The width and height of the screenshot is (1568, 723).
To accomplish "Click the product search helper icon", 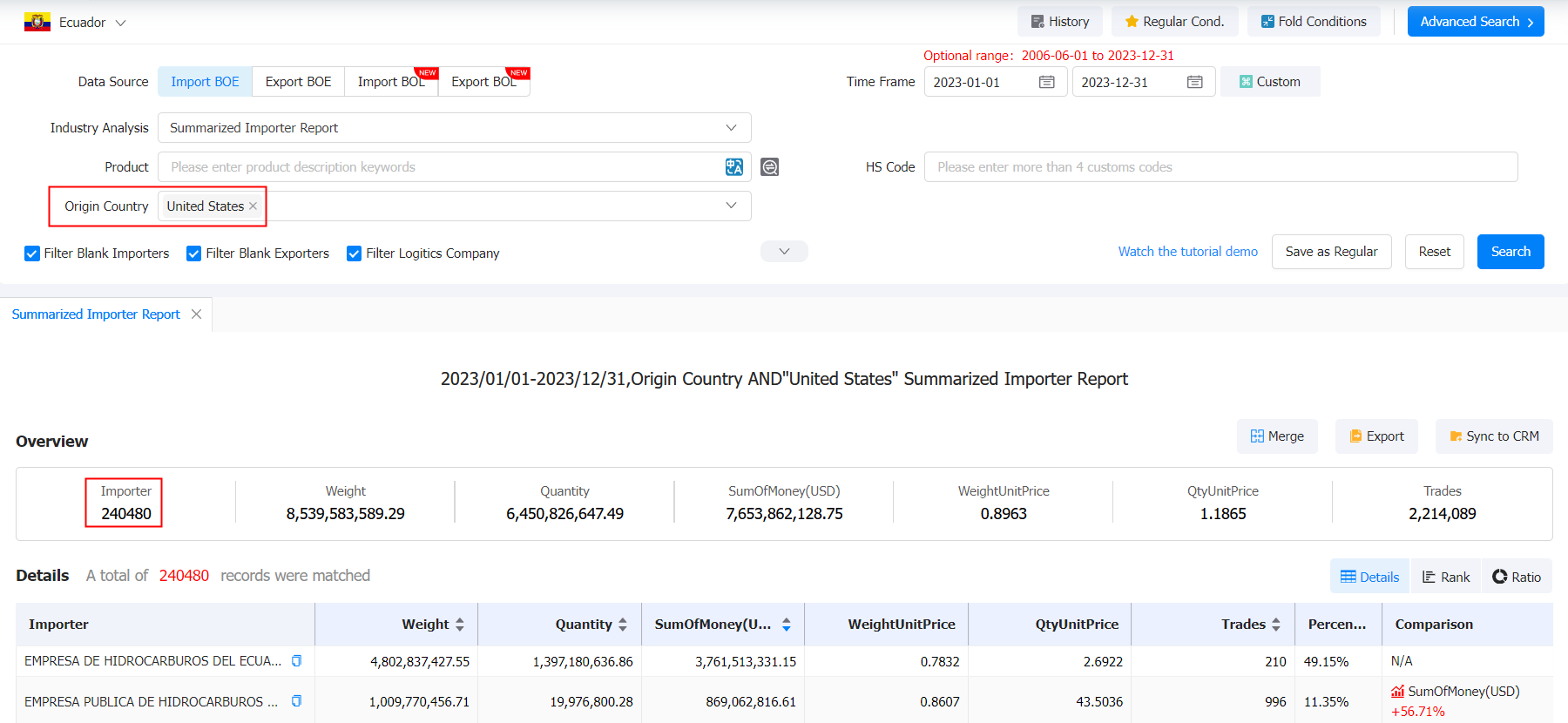I will tap(770, 167).
